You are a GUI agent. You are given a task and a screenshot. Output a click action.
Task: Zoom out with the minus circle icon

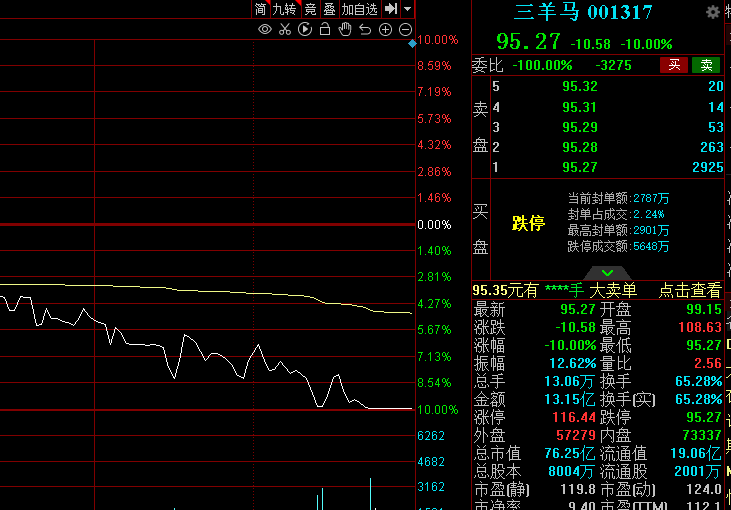[x=405, y=29]
